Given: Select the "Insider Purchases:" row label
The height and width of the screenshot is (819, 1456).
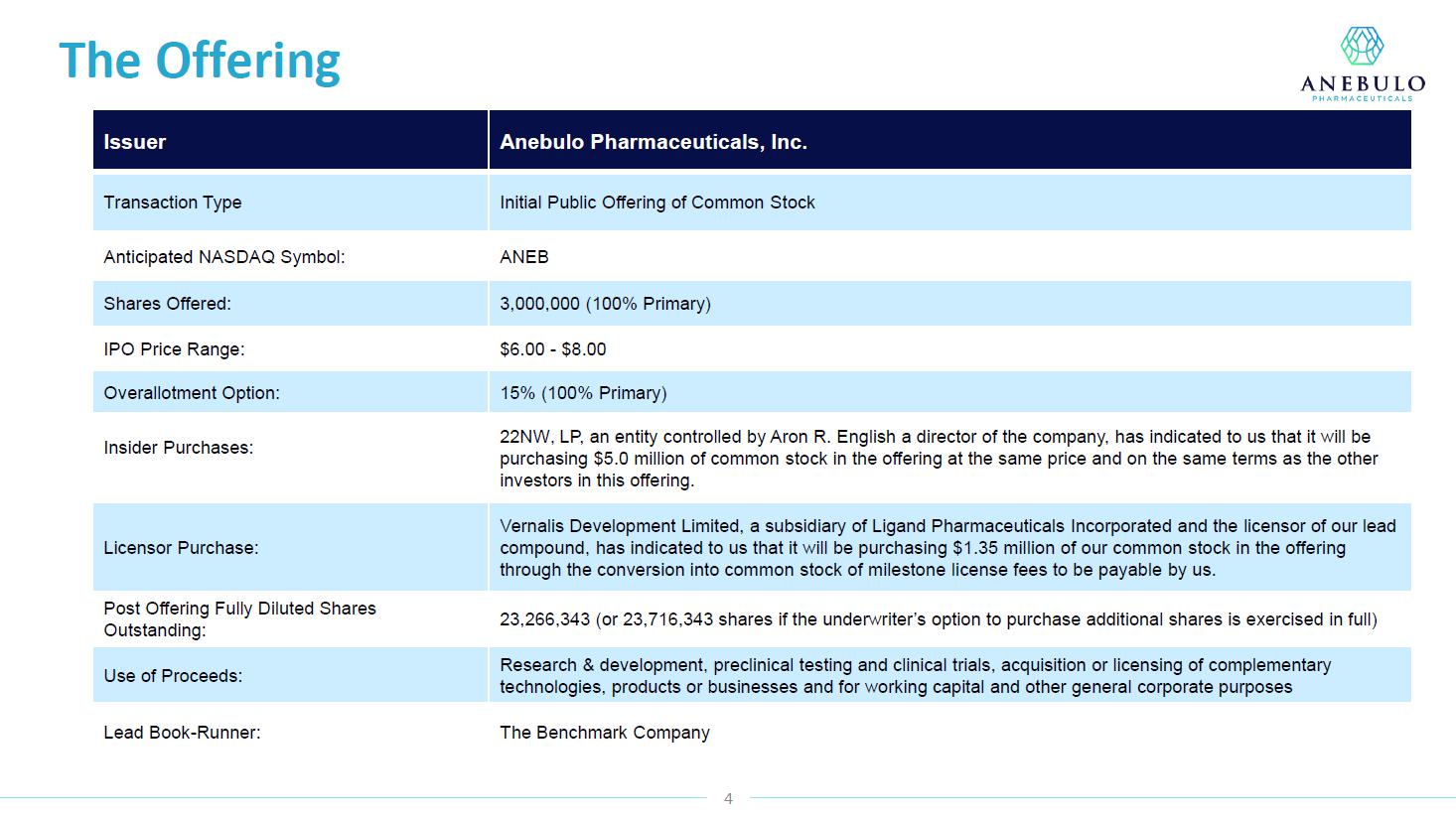Looking at the screenshot, I should pos(179,448).
